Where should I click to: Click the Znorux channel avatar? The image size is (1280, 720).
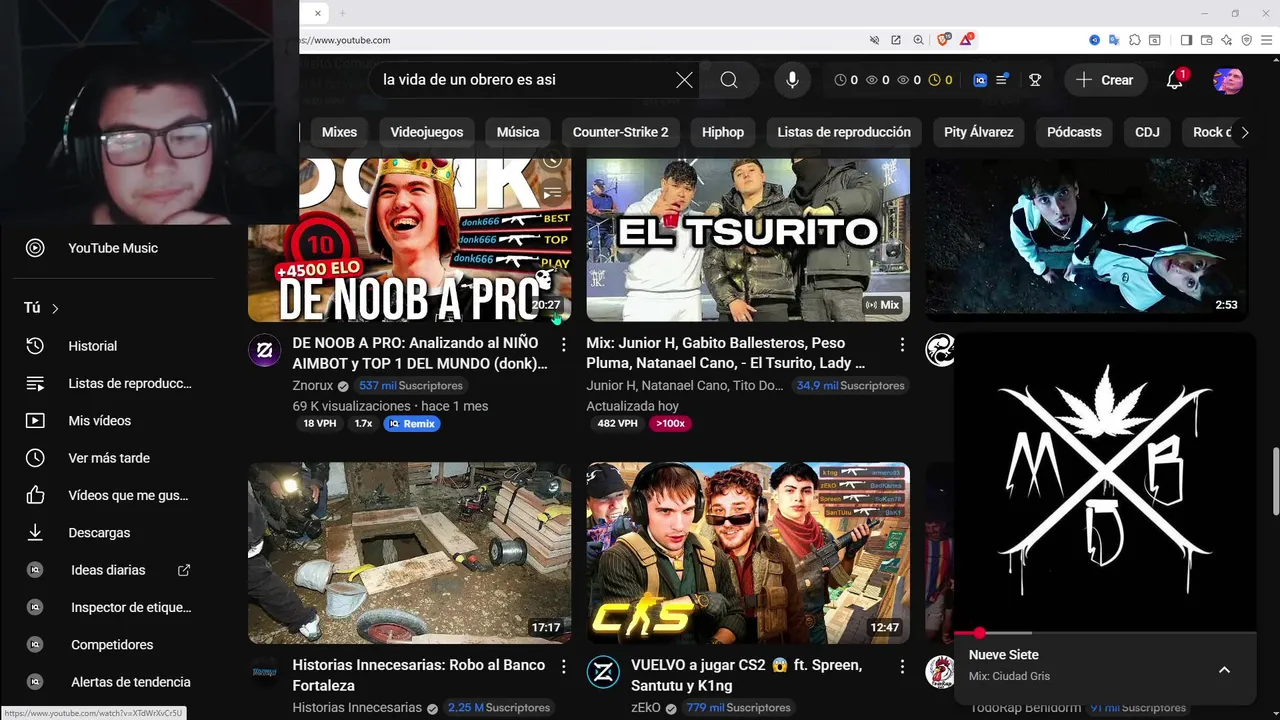(265, 351)
